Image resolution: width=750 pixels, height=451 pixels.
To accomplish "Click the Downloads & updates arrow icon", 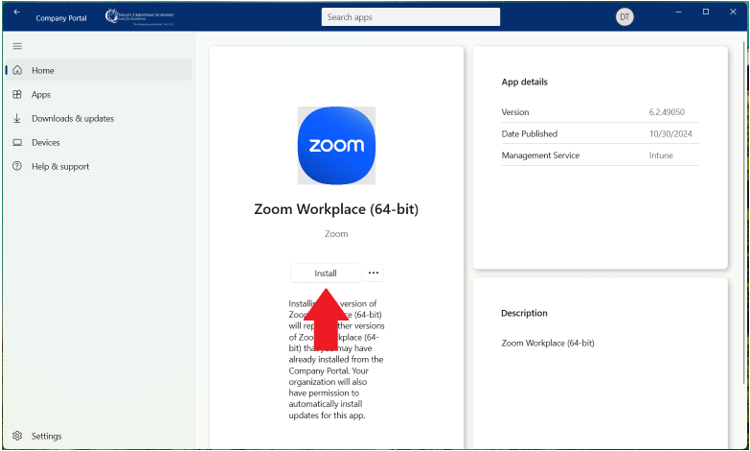I will [x=17, y=118].
